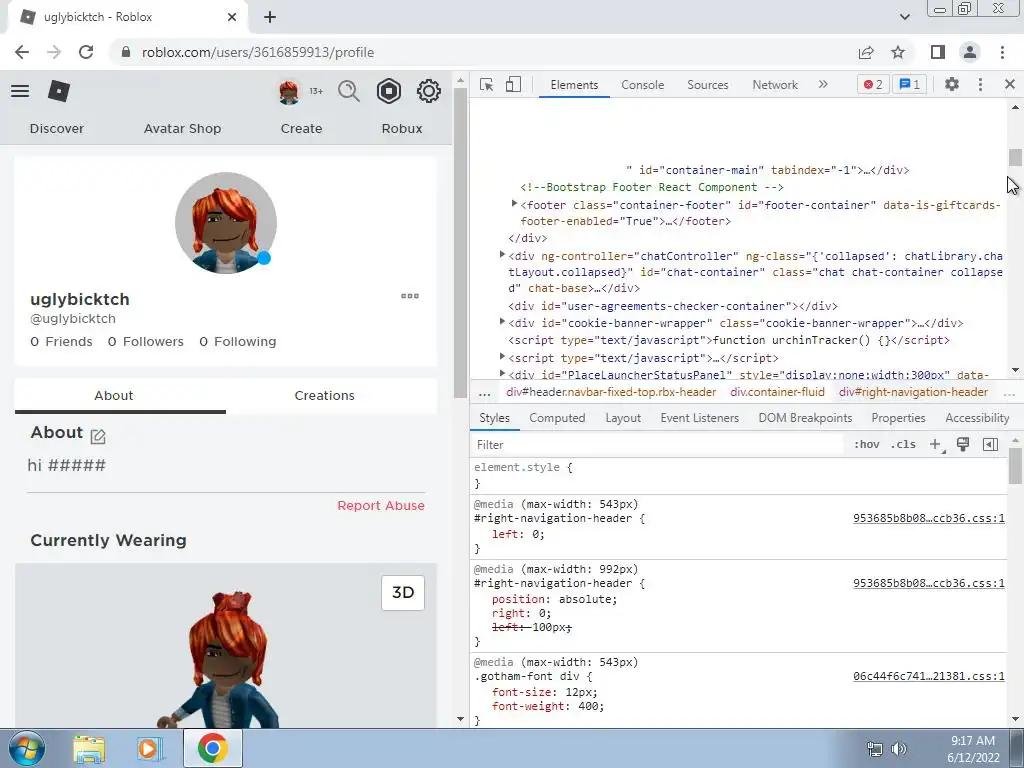Show earlier breadcrumb ancestors ellipsis
The image size is (1024, 768).
[485, 393]
